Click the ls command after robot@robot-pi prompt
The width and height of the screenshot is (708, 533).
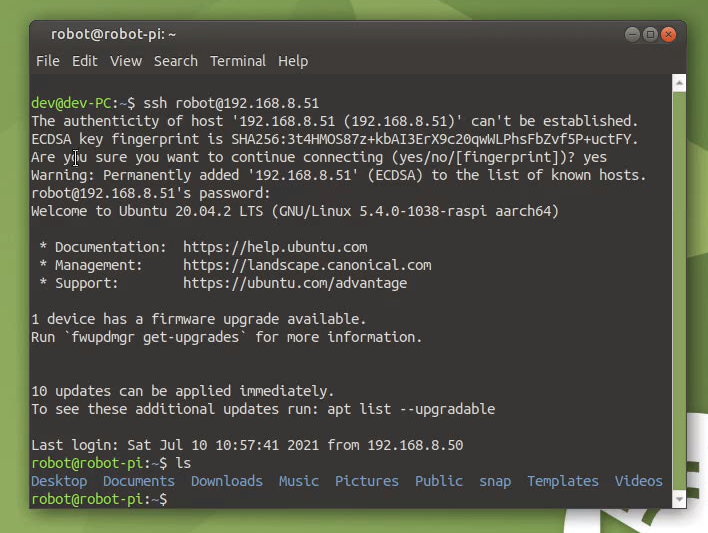pos(183,463)
